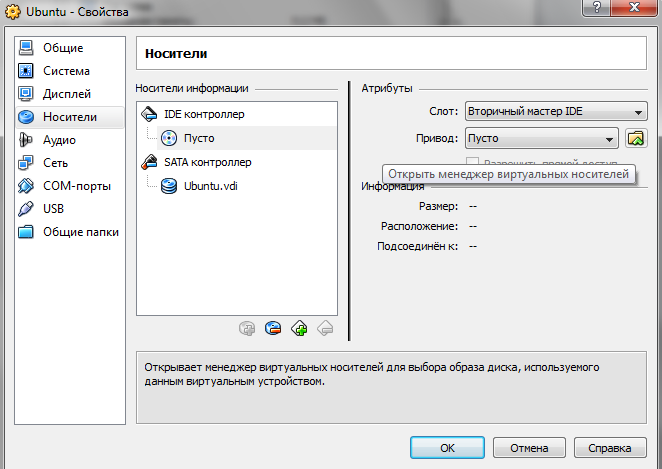662x469 pixels.
Task: Close the Ubuntu - Свойства dialog
Action: (634, 7)
